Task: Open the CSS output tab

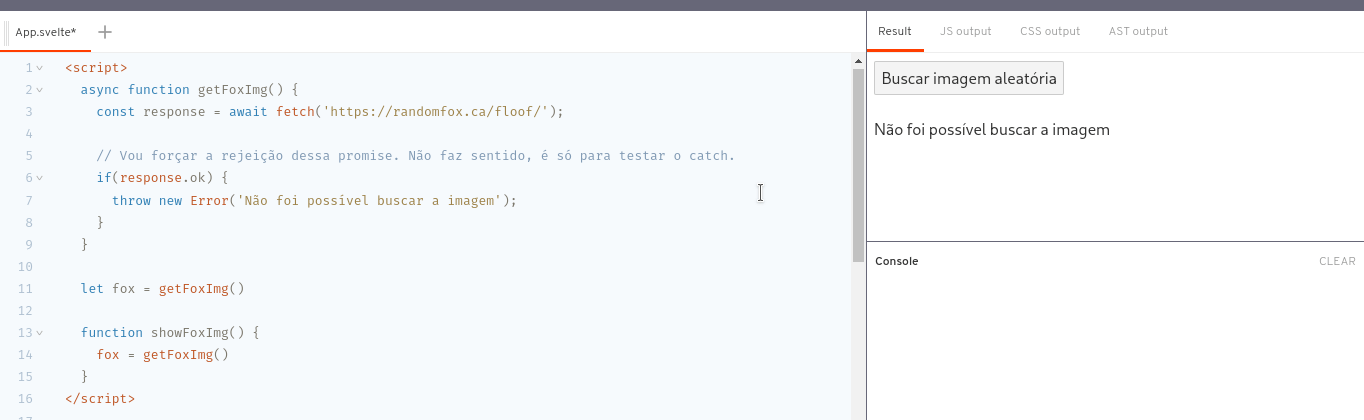Action: point(1050,31)
